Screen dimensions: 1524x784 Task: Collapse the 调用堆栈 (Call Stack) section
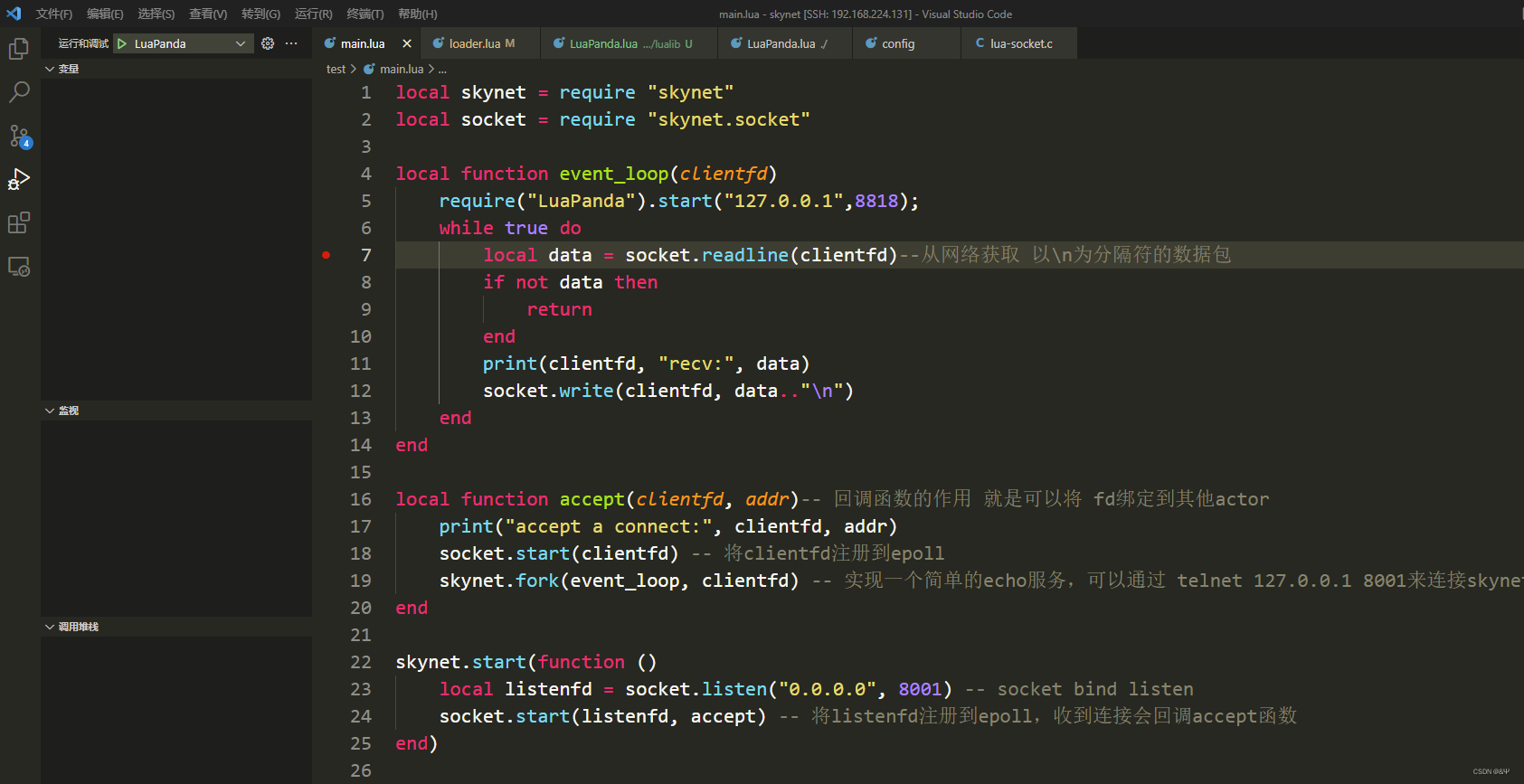176,627
